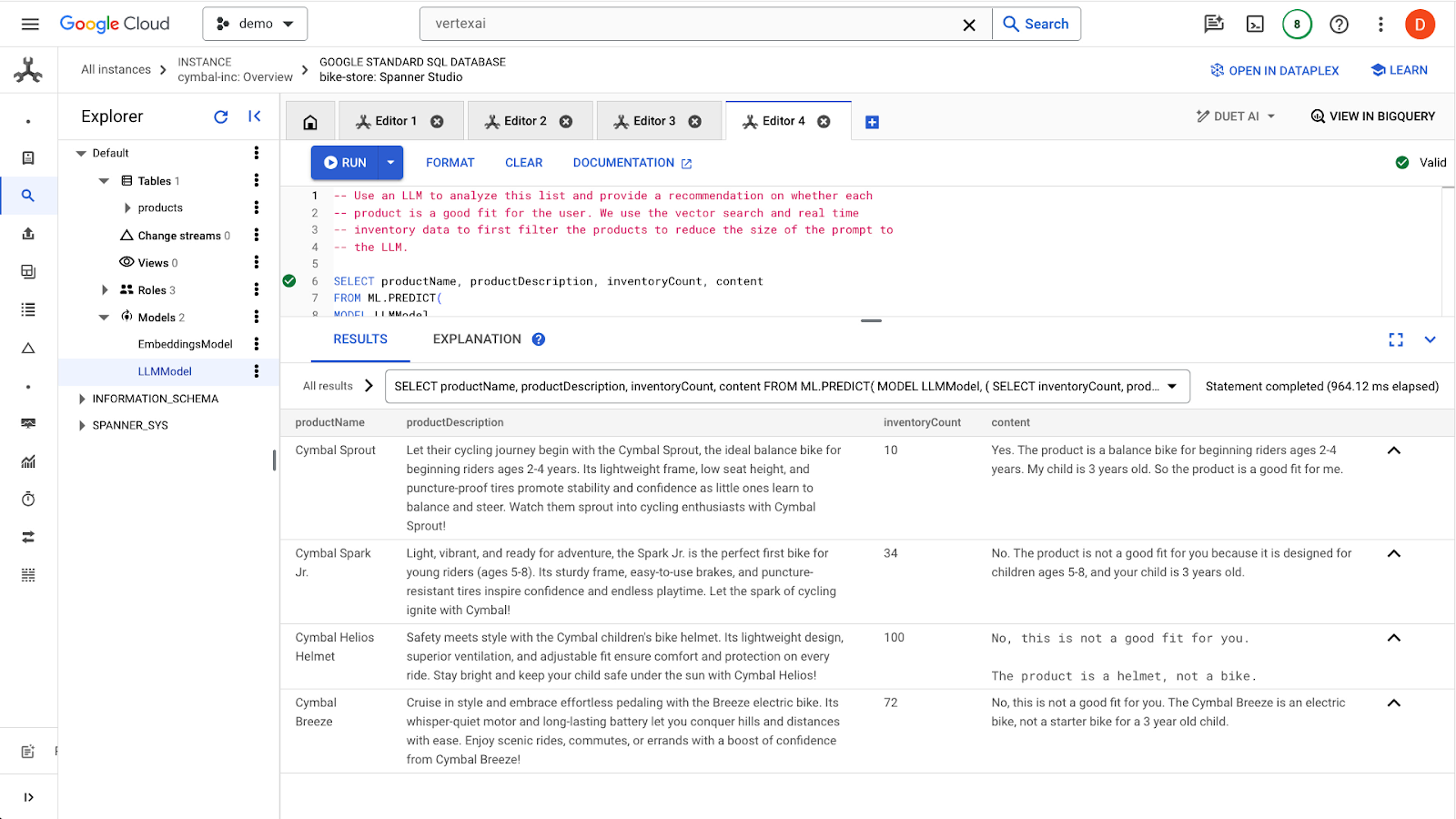Collapse the Explorer panel
The width and height of the screenshot is (1456, 819).
pyautogui.click(x=255, y=116)
